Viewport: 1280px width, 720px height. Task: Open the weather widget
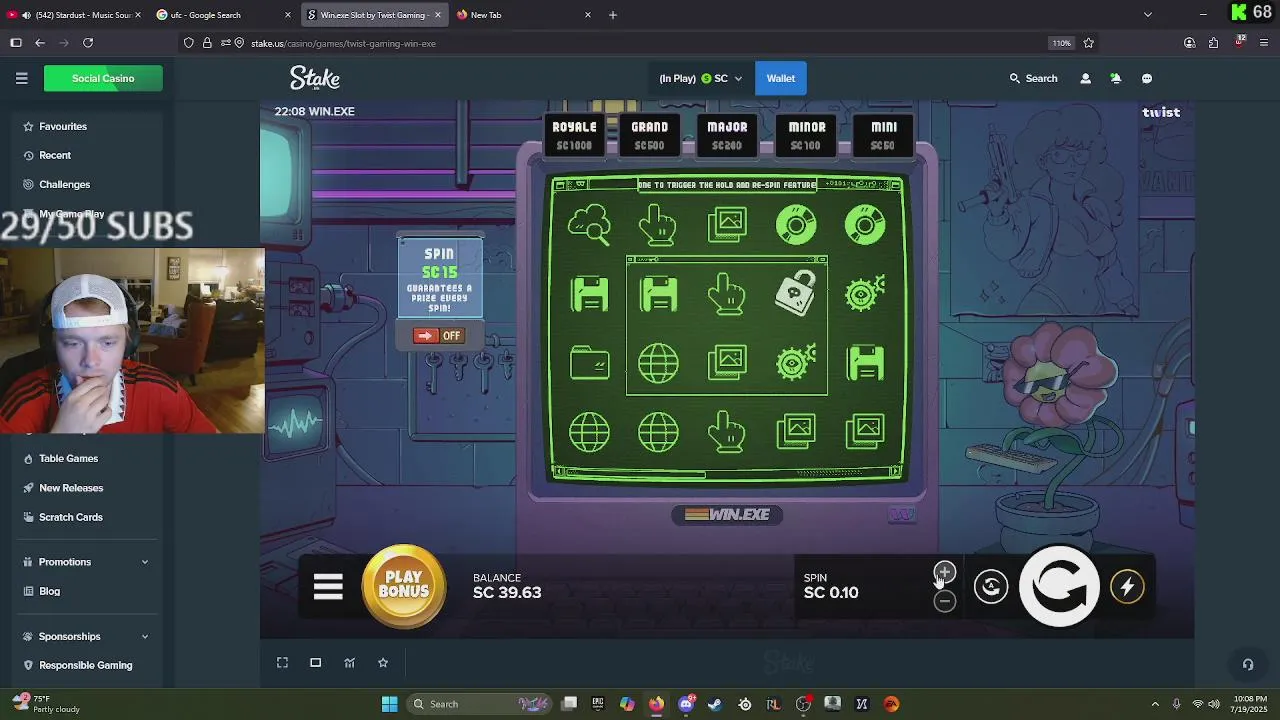[x=45, y=704]
